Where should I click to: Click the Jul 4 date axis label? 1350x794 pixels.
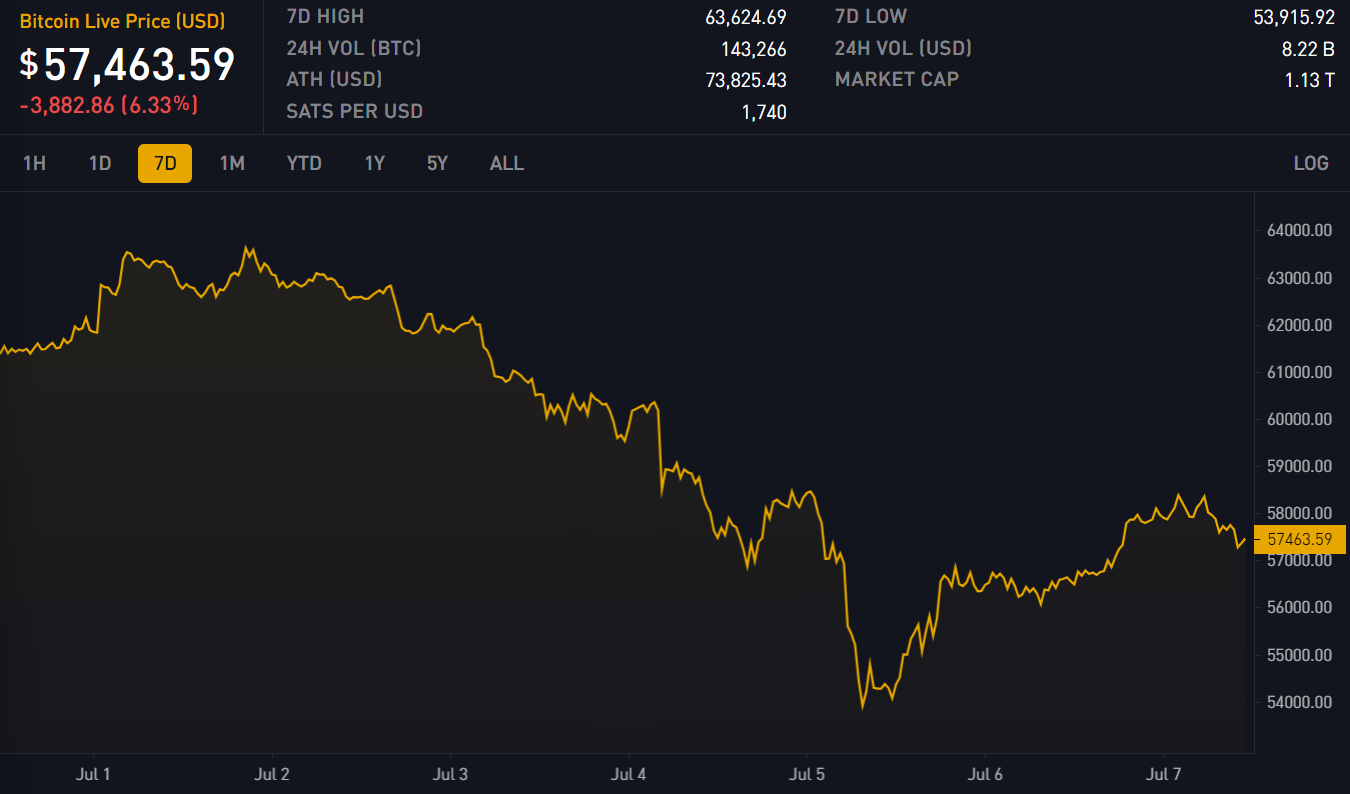tap(629, 774)
